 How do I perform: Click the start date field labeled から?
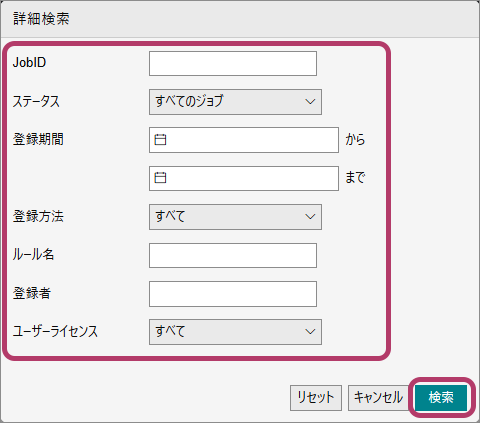tap(244, 140)
